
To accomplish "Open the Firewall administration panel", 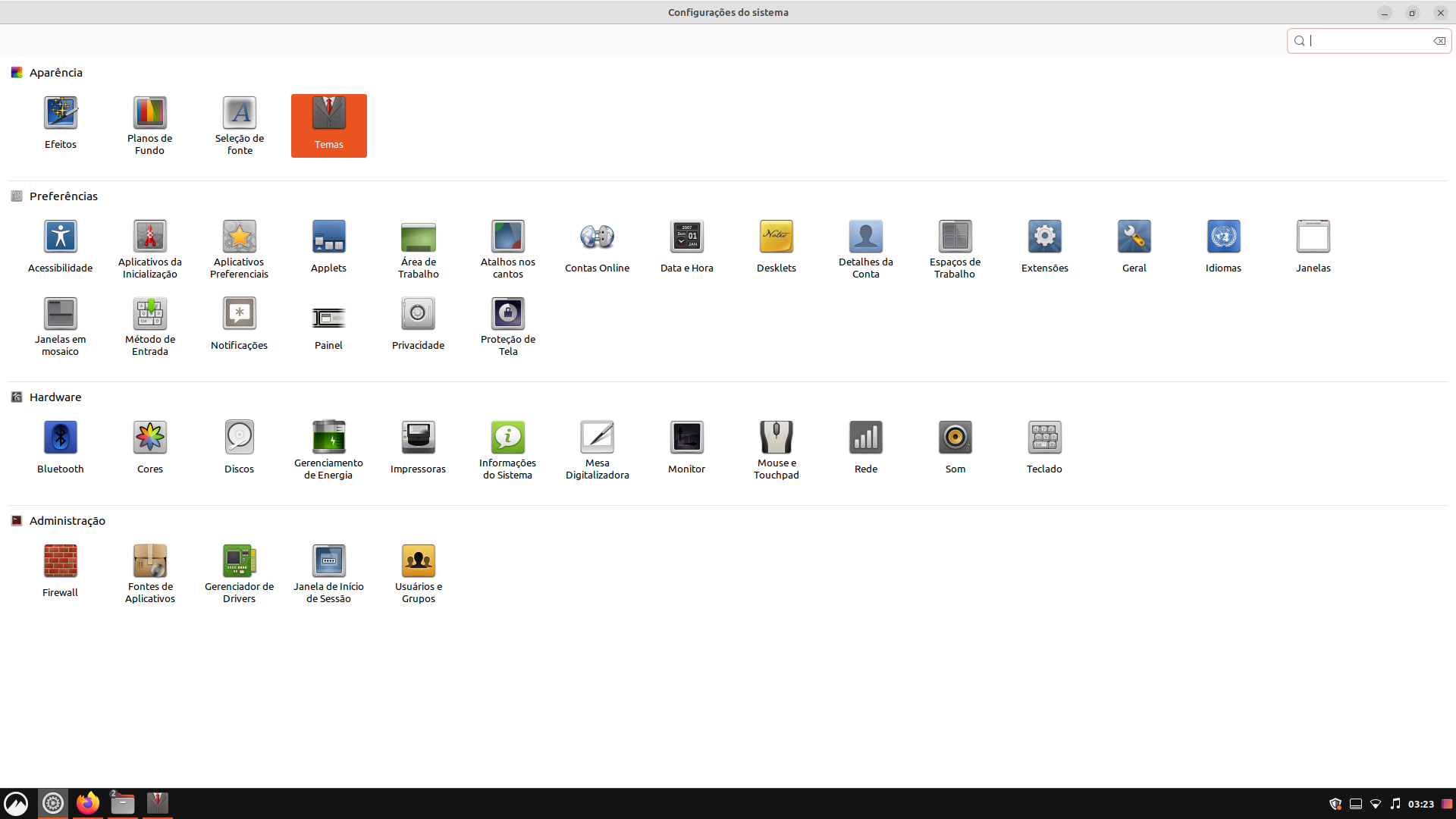I will point(60,570).
